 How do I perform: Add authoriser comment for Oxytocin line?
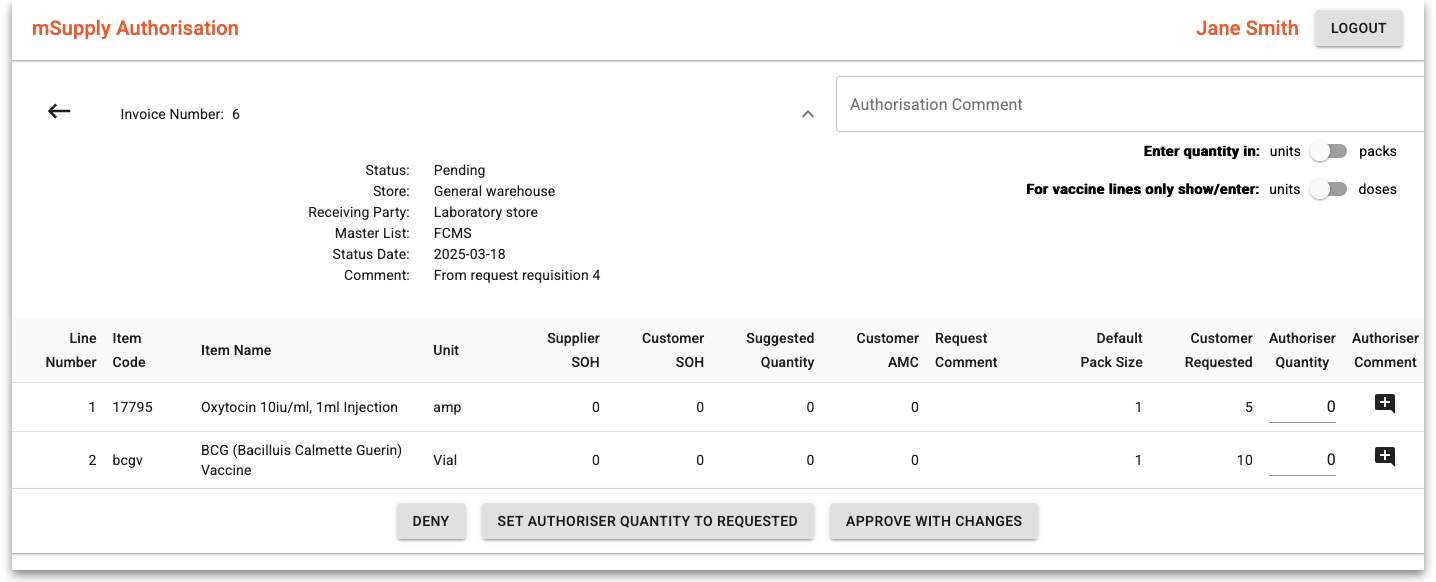(x=1384, y=405)
